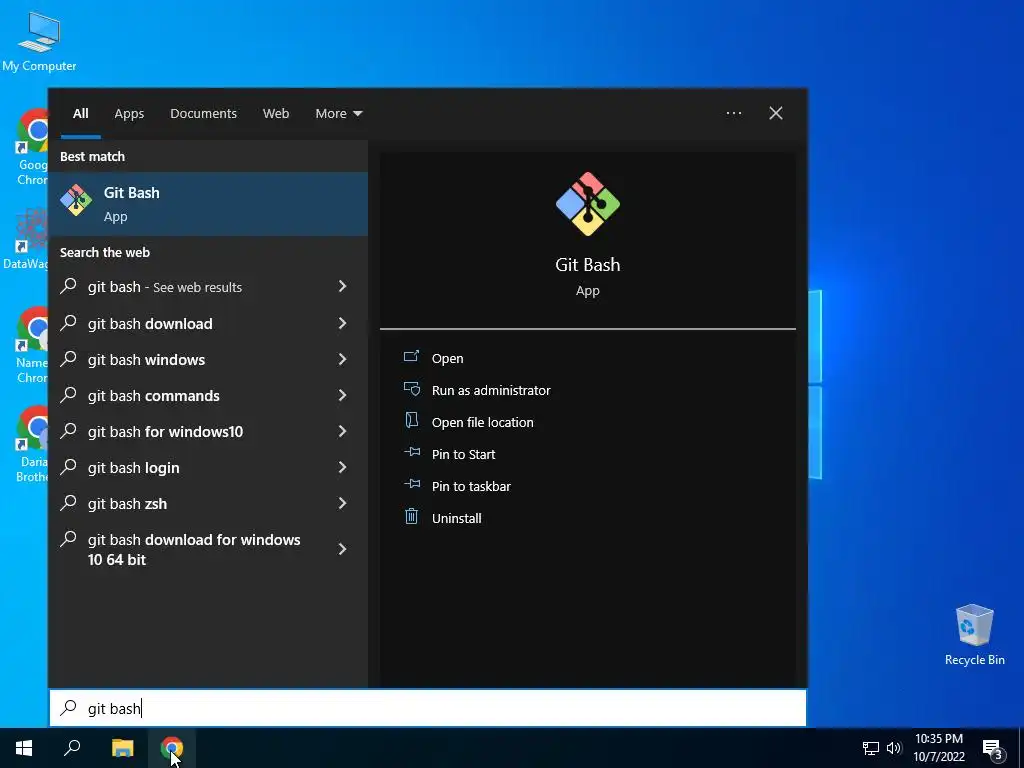Switch to the Documents search tab
1024x768 pixels.
click(x=203, y=113)
